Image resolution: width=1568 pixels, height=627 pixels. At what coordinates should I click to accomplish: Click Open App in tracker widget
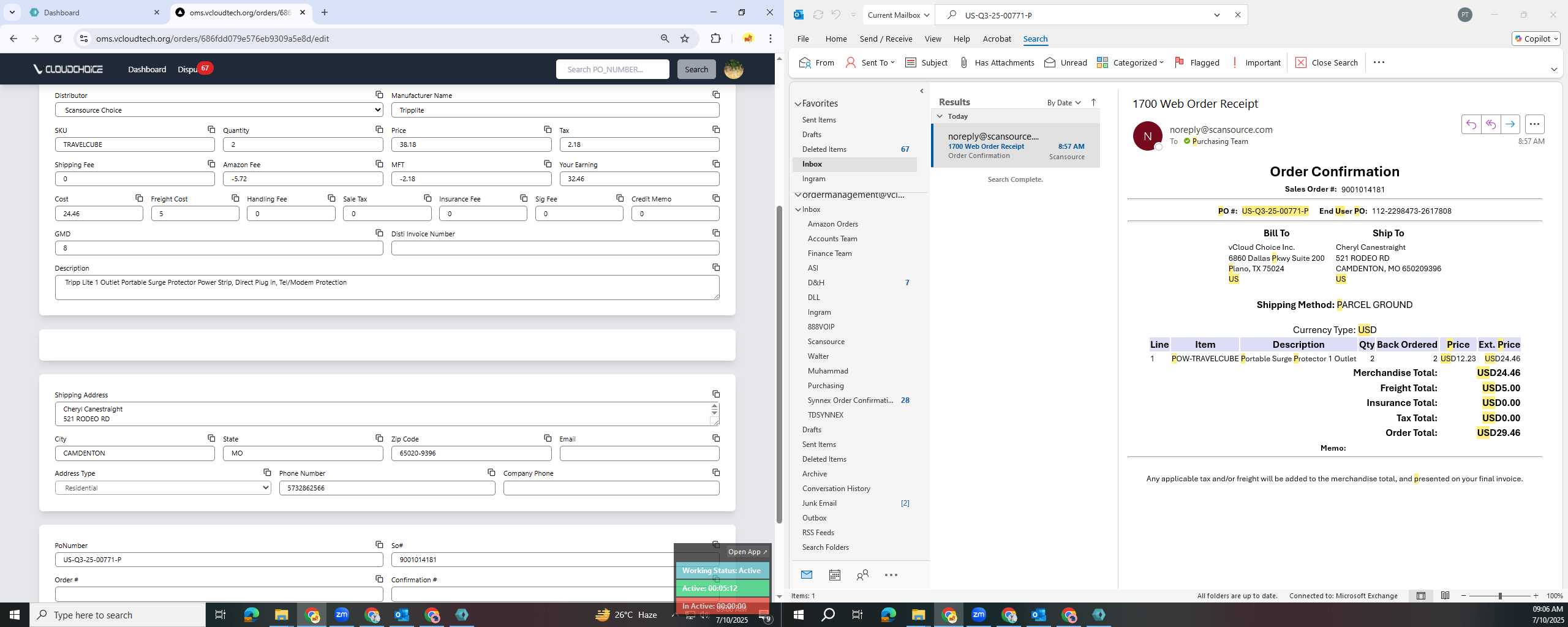(747, 552)
